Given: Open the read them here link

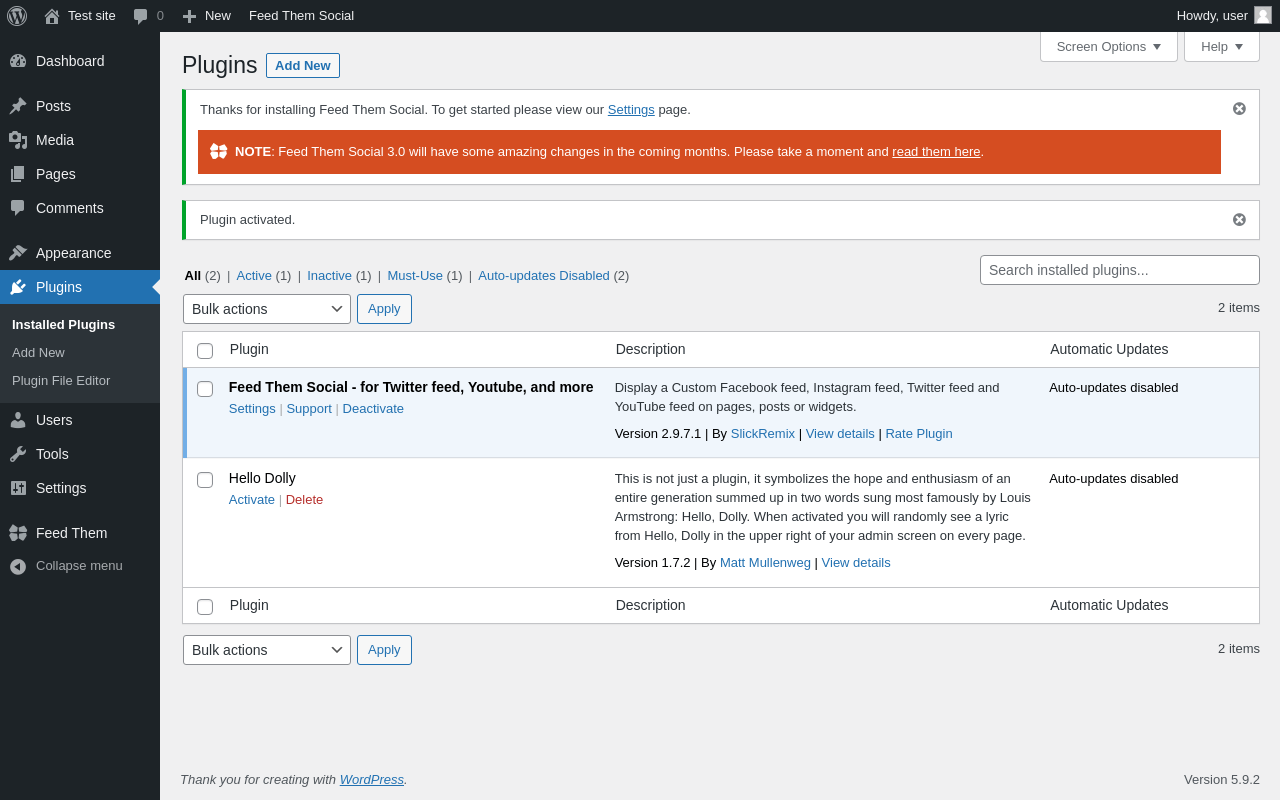Looking at the screenshot, I should pyautogui.click(x=936, y=152).
